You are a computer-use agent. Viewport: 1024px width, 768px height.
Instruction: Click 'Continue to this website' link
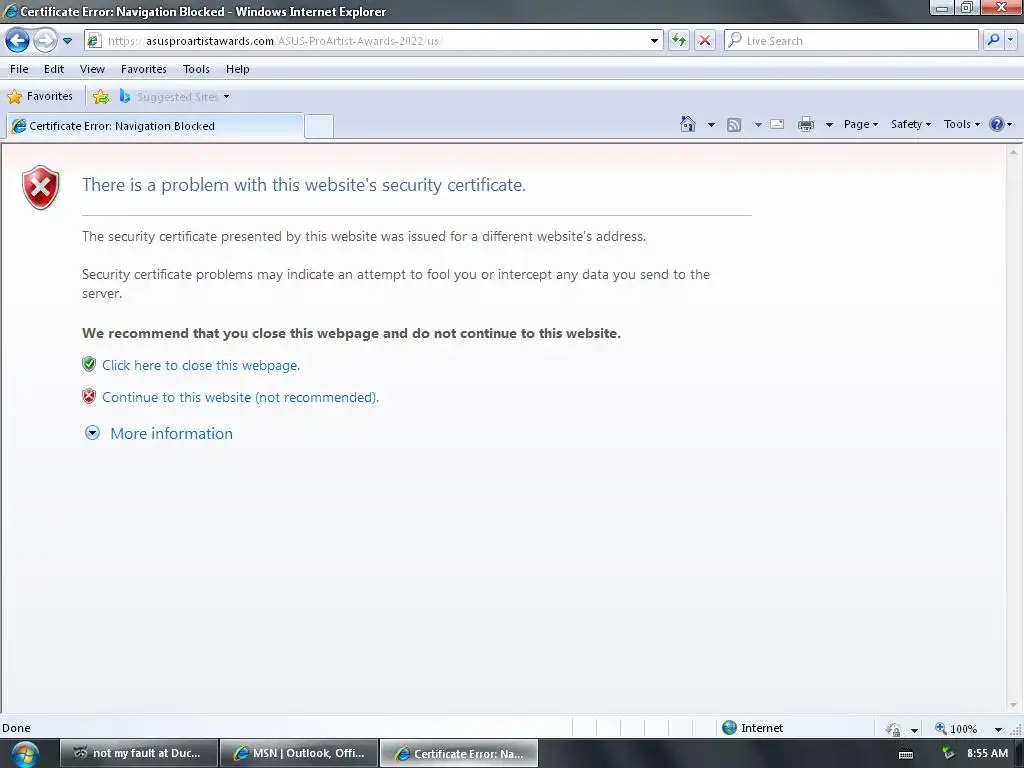(x=240, y=397)
